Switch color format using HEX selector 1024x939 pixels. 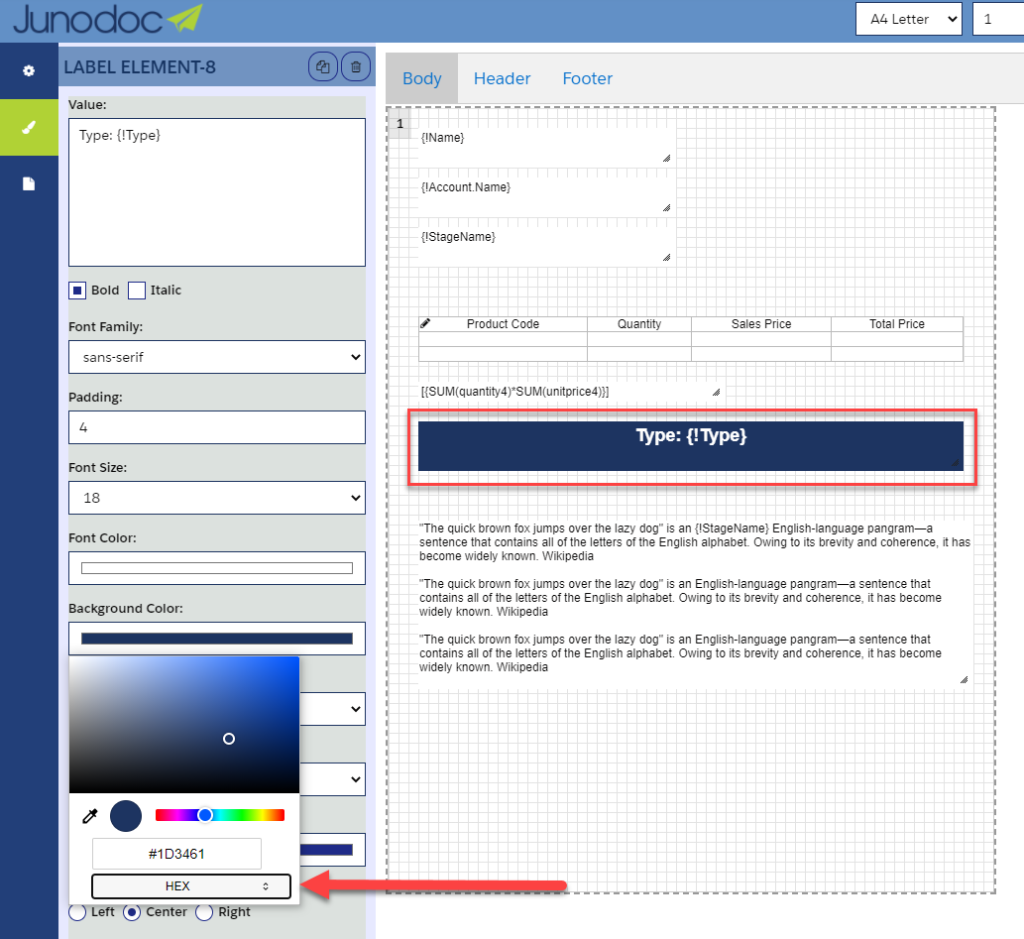click(x=191, y=886)
